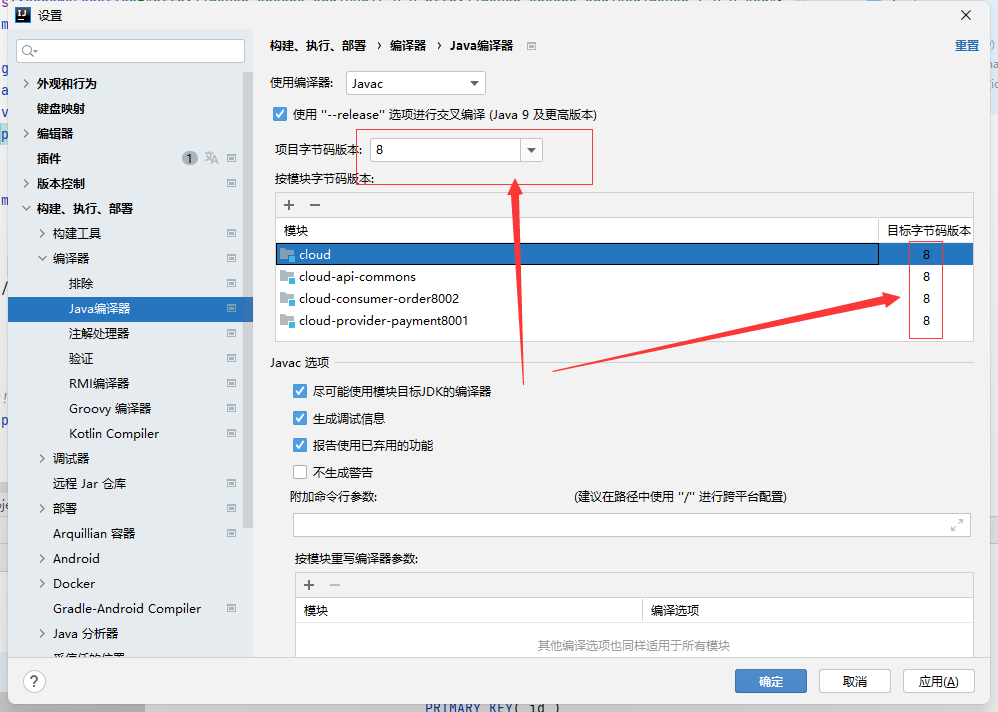
Task: Toggle the --release cross-compilation checkbox
Action: (280, 114)
